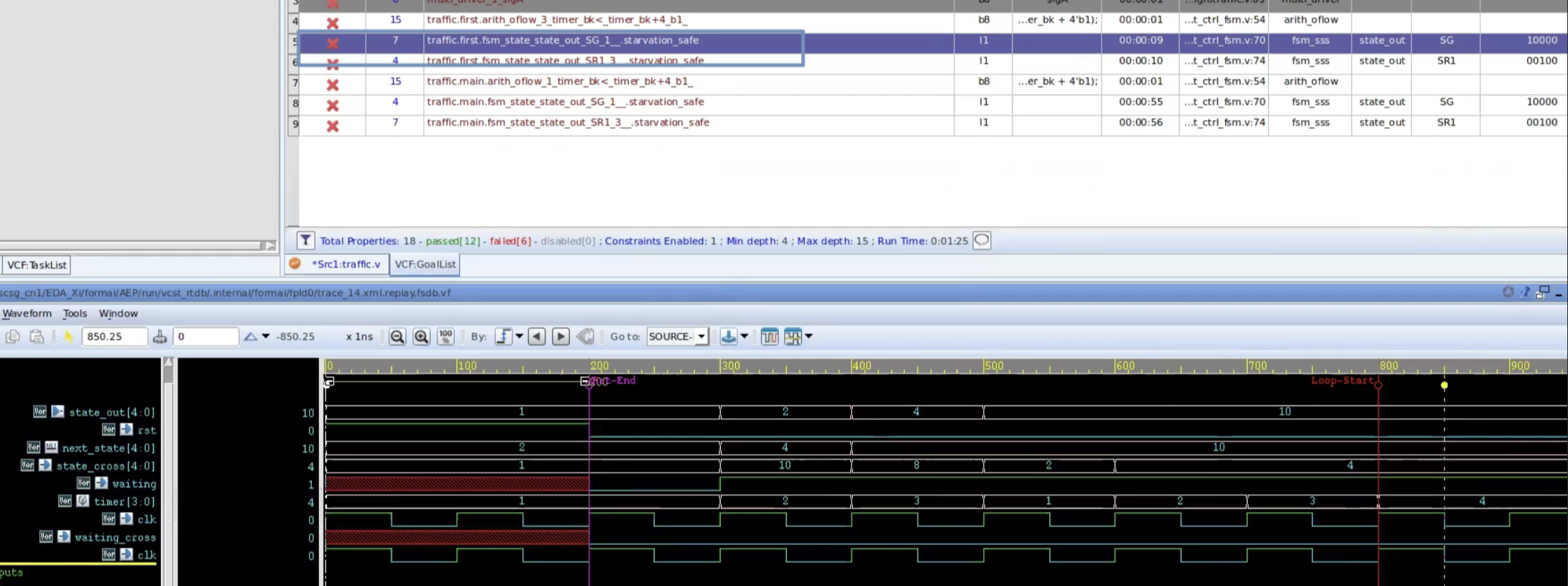Select the waiting_cross signal name
Image resolution: width=1568 pixels, height=586 pixels.
coord(115,537)
